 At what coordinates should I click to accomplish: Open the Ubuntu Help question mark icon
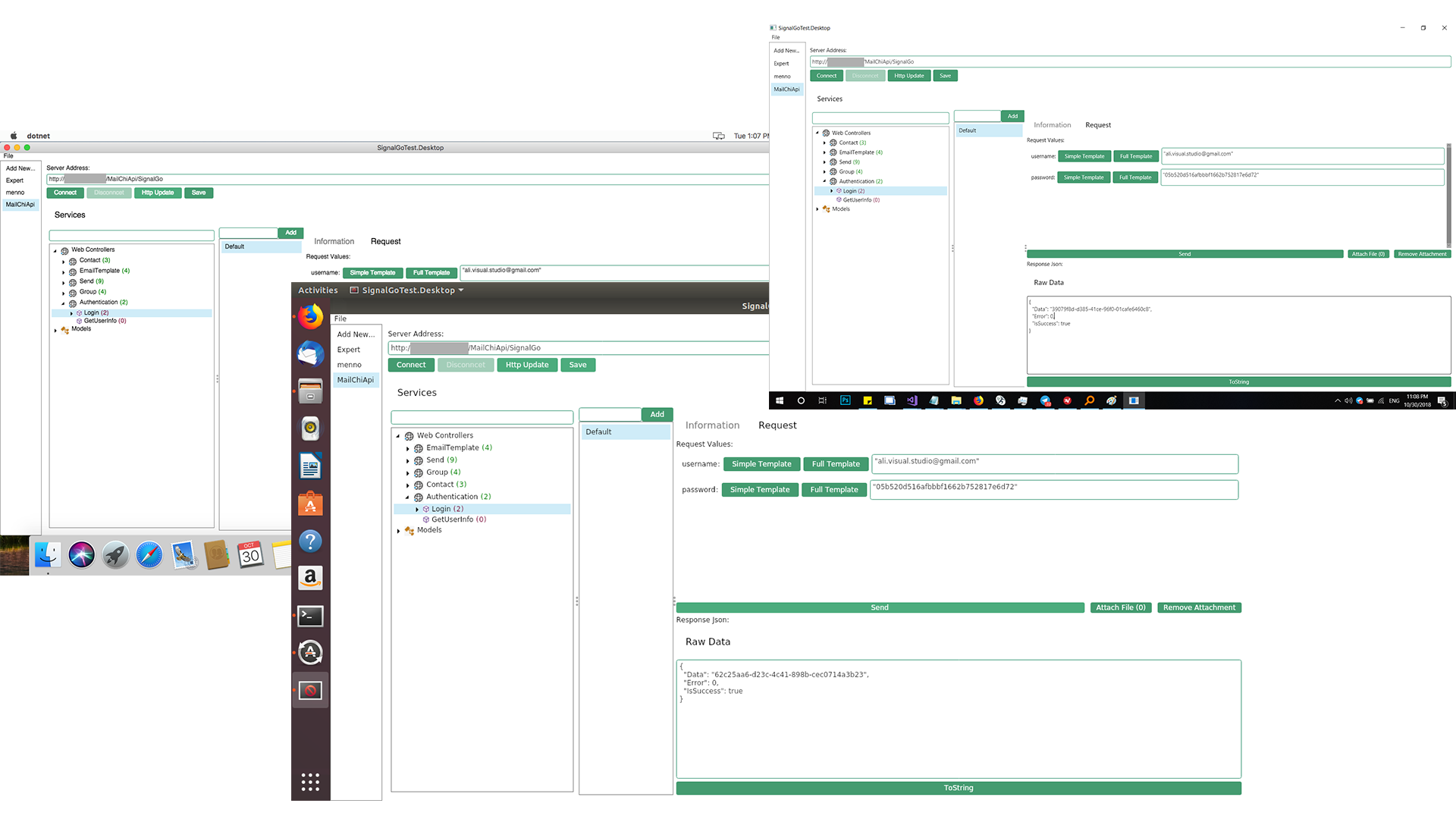tap(310, 541)
